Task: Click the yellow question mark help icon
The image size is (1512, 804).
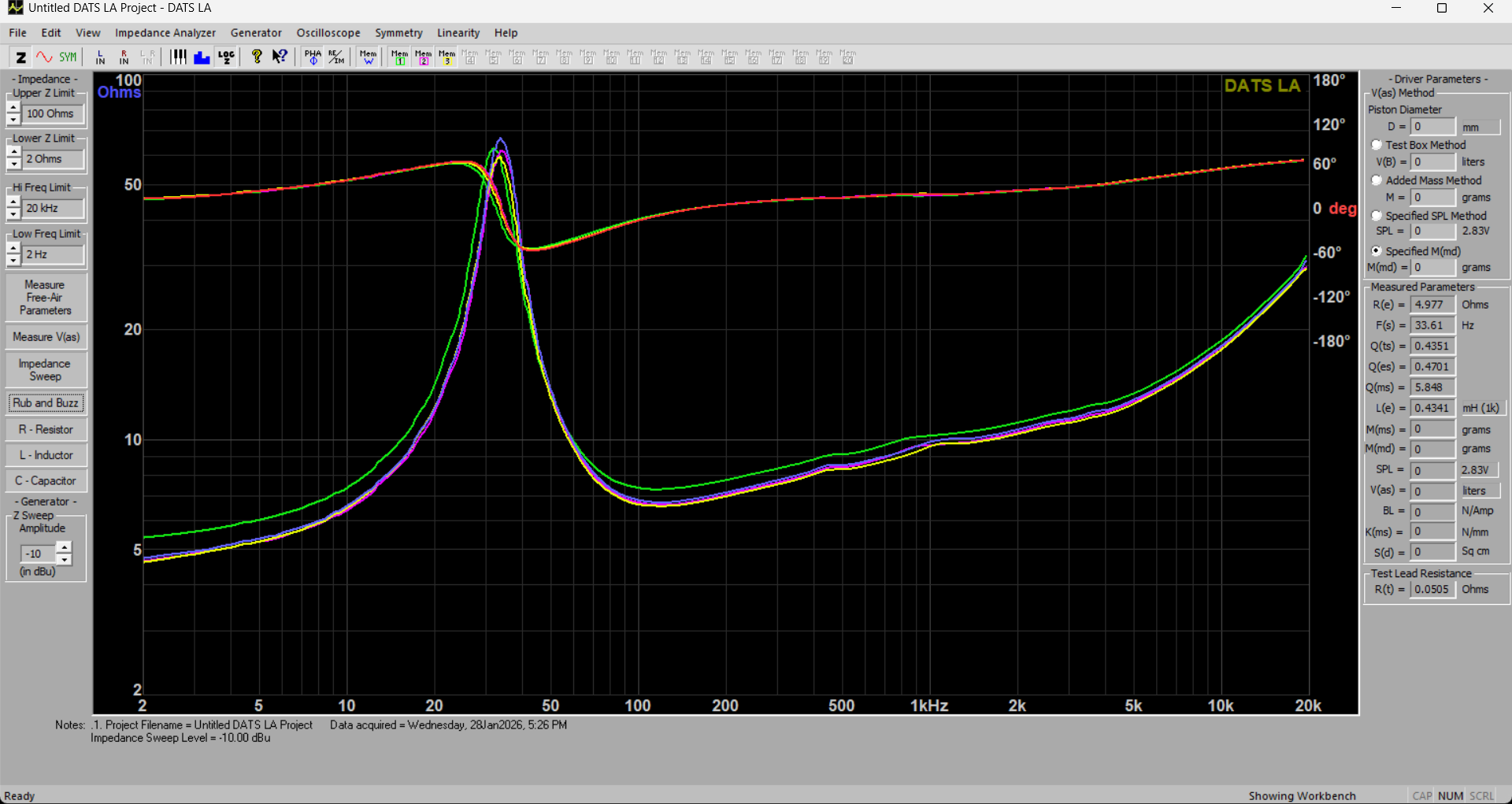Action: point(256,57)
